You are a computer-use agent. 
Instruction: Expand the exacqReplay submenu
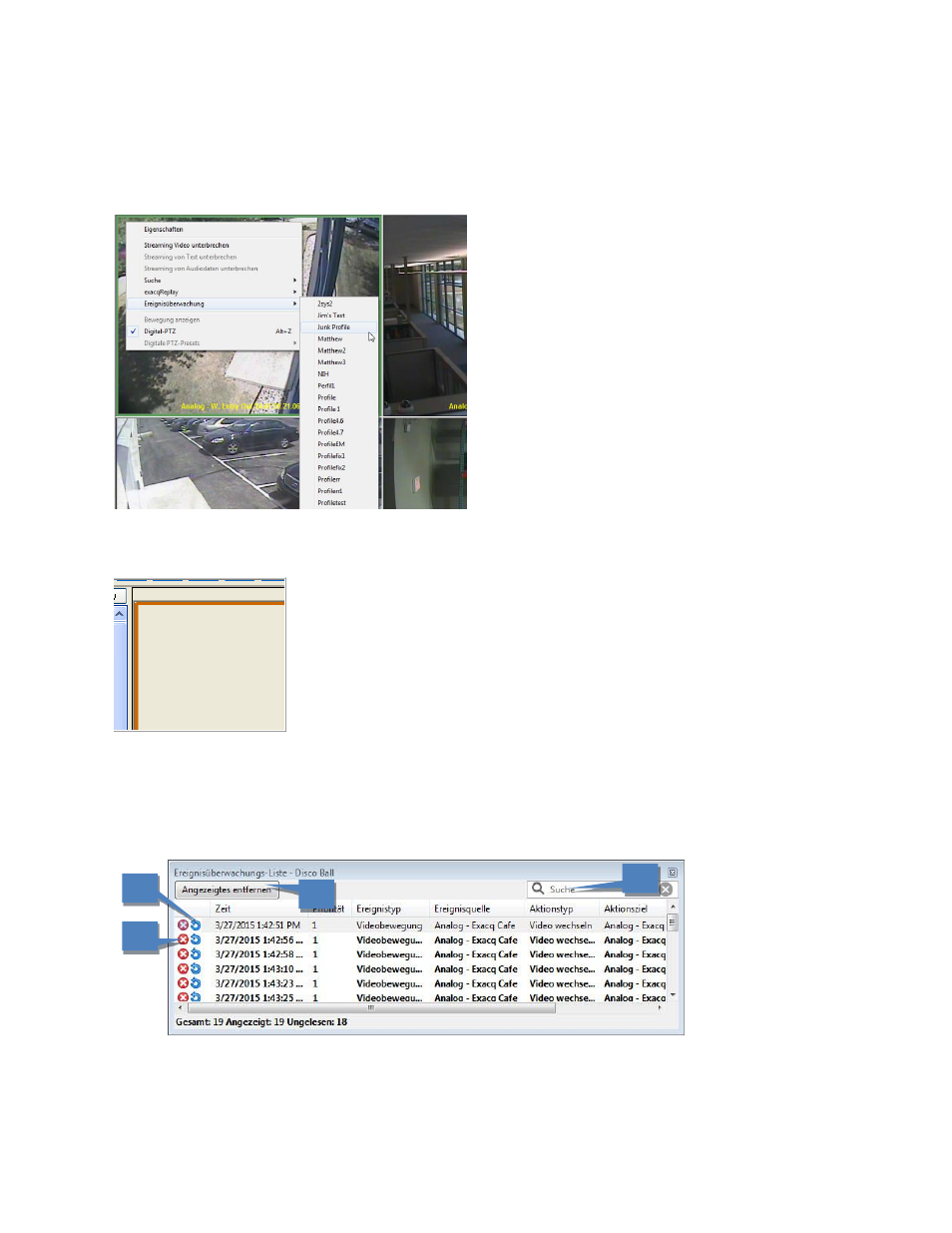[214, 293]
